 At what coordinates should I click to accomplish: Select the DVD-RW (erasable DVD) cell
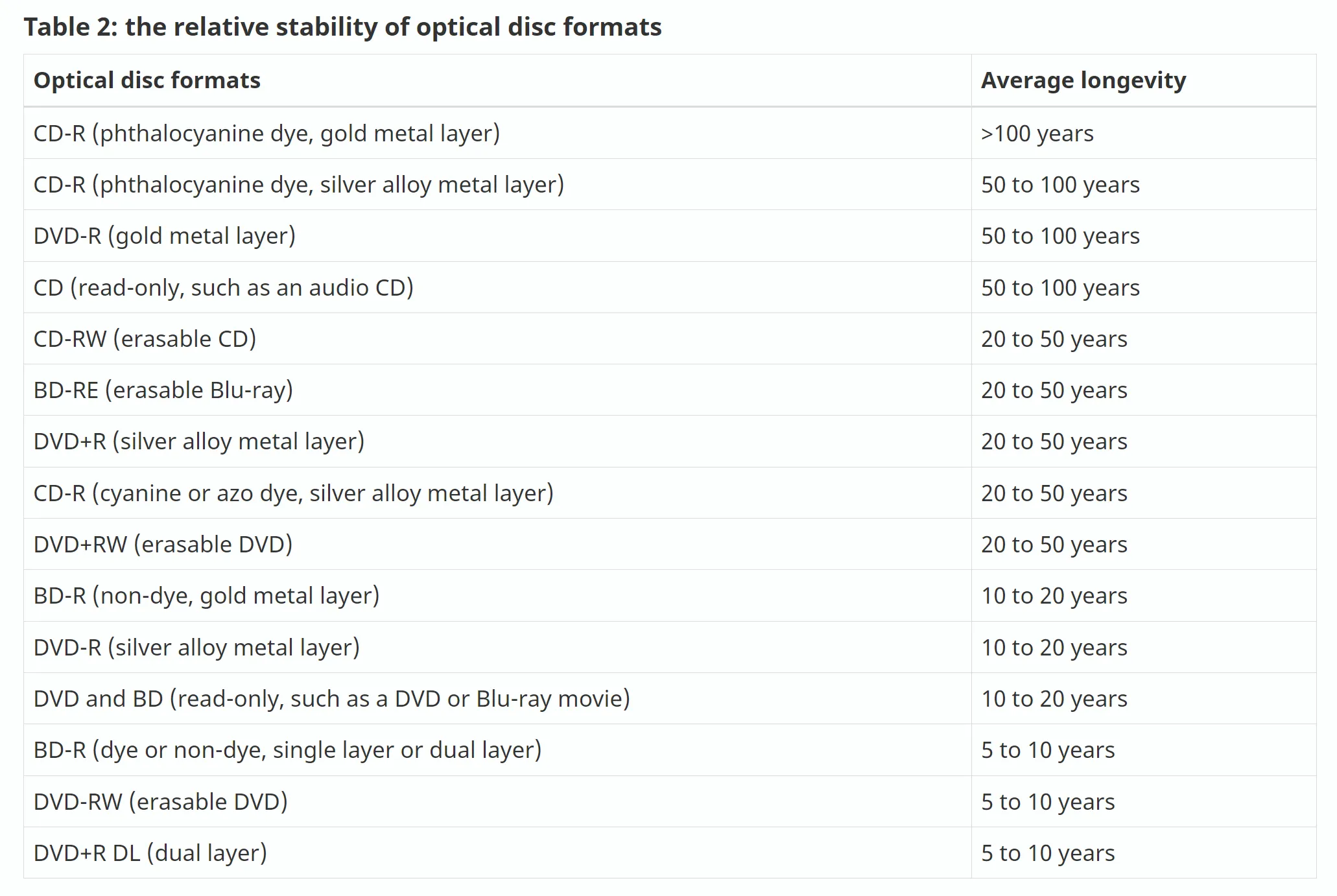click(x=160, y=802)
